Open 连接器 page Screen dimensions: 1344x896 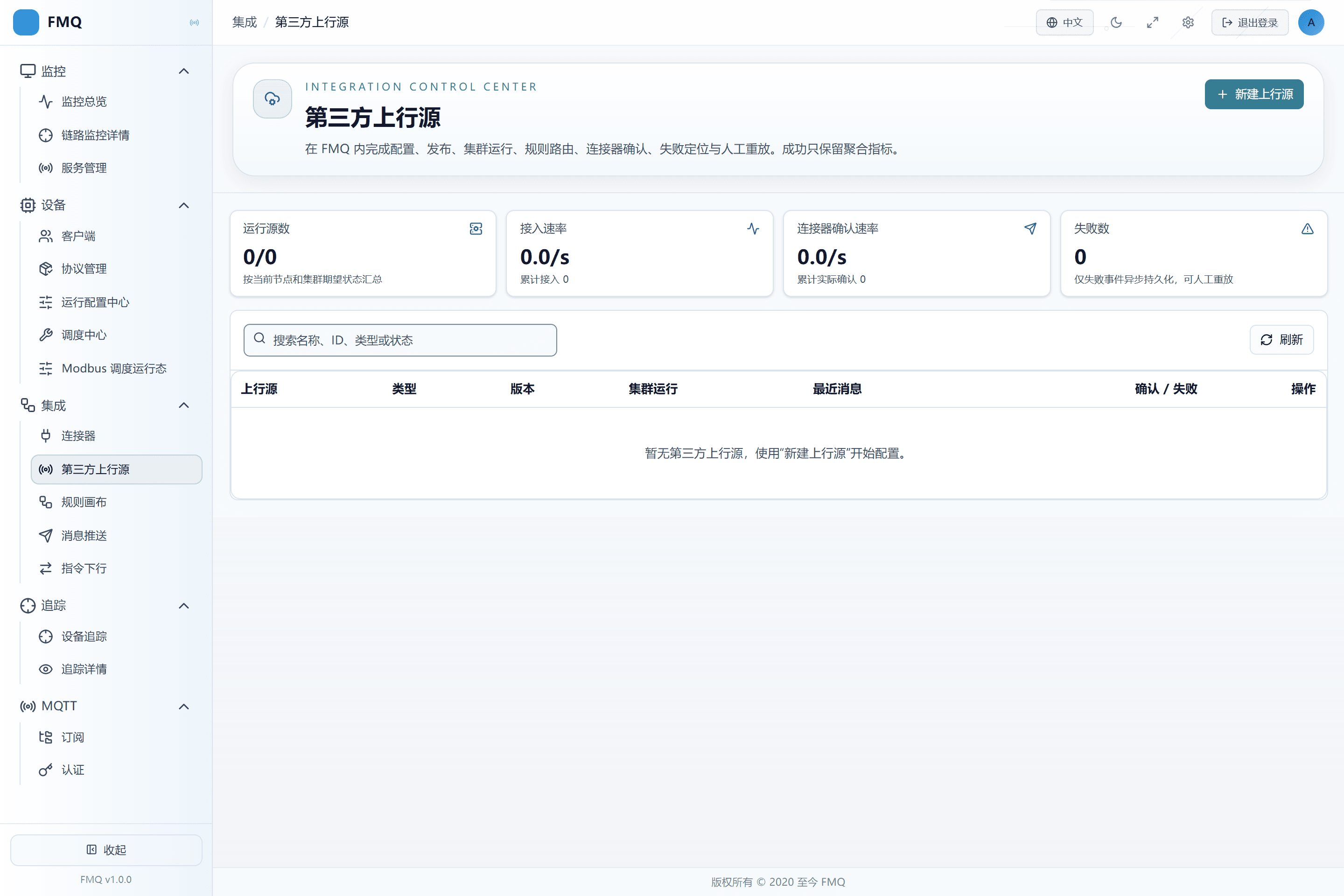point(117,436)
